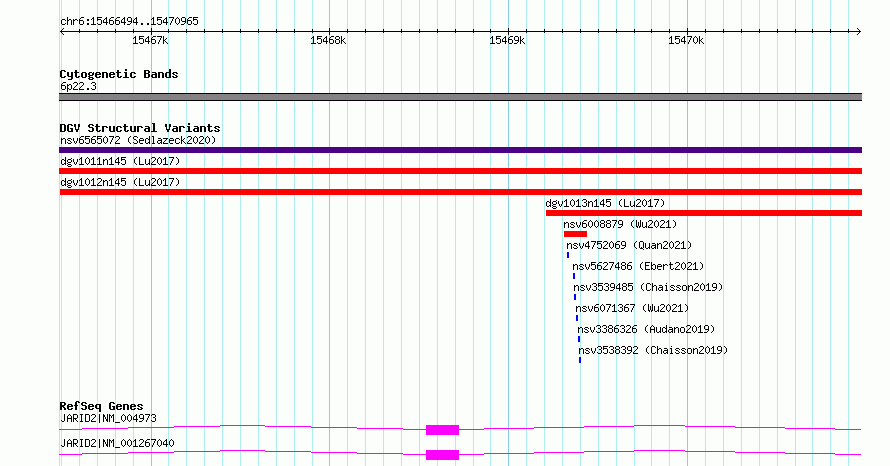Image resolution: width=890 pixels, height=466 pixels.
Task: Click the 15468k ruler position label
Action: pyautogui.click(x=328, y=40)
